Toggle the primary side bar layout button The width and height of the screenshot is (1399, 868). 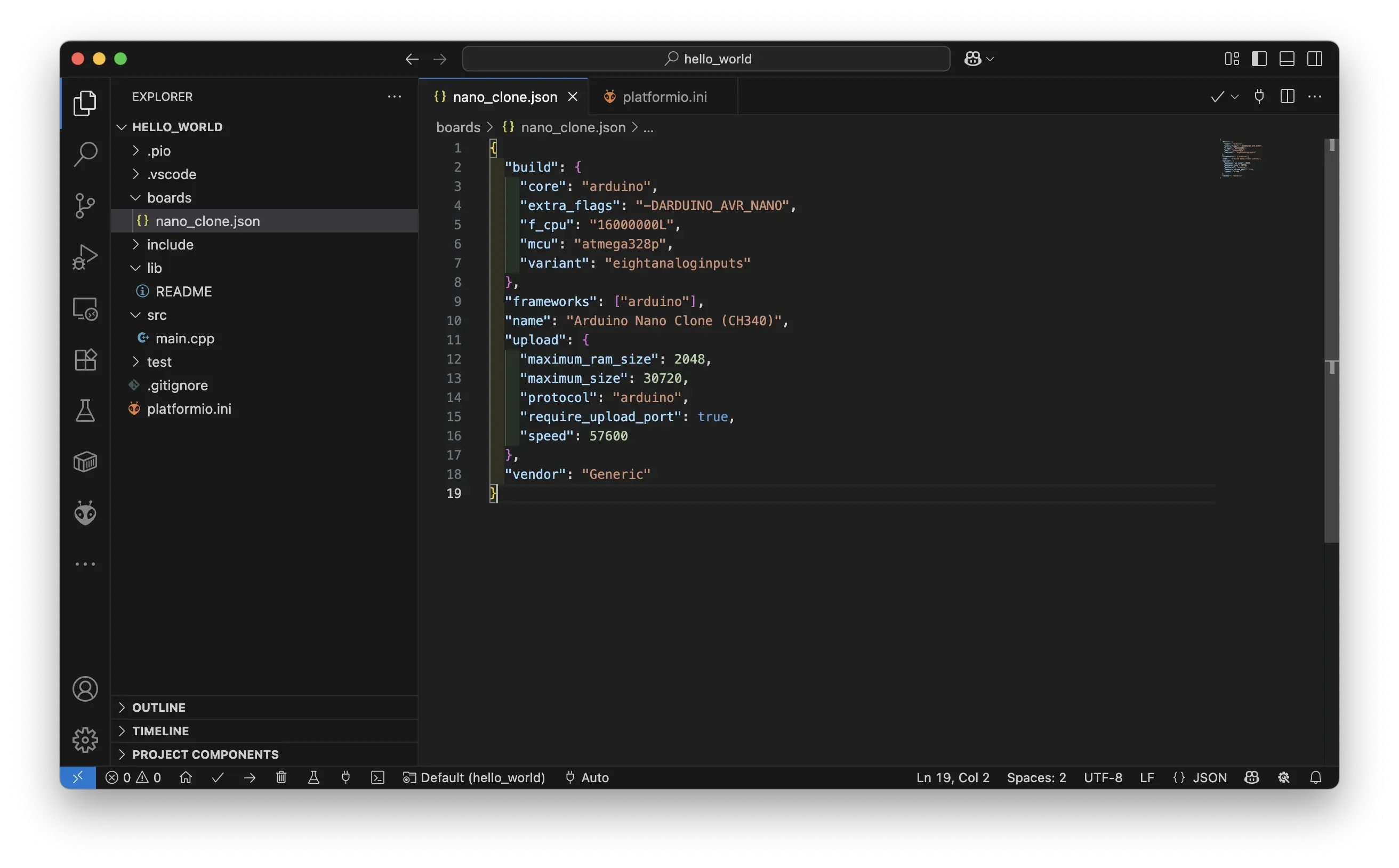1259,59
